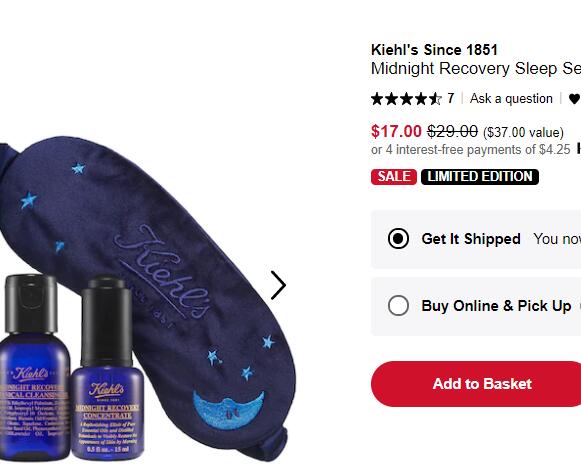This screenshot has height=474, width=581.
Task: Open the review count 7 link
Action: pos(451,98)
